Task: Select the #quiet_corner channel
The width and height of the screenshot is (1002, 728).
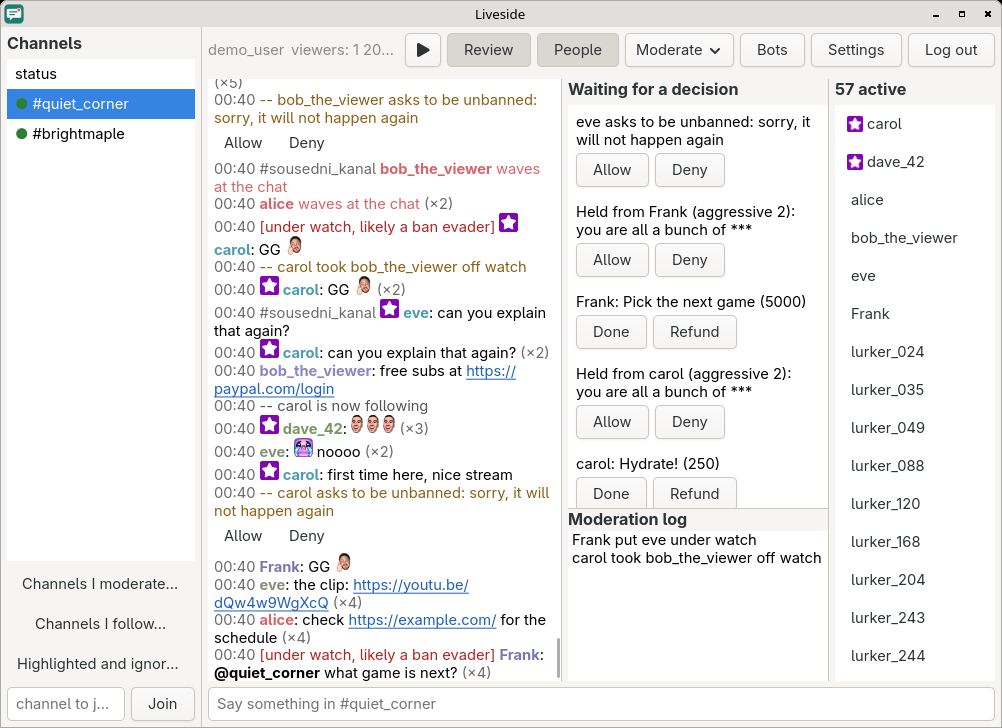Action: [x=101, y=104]
